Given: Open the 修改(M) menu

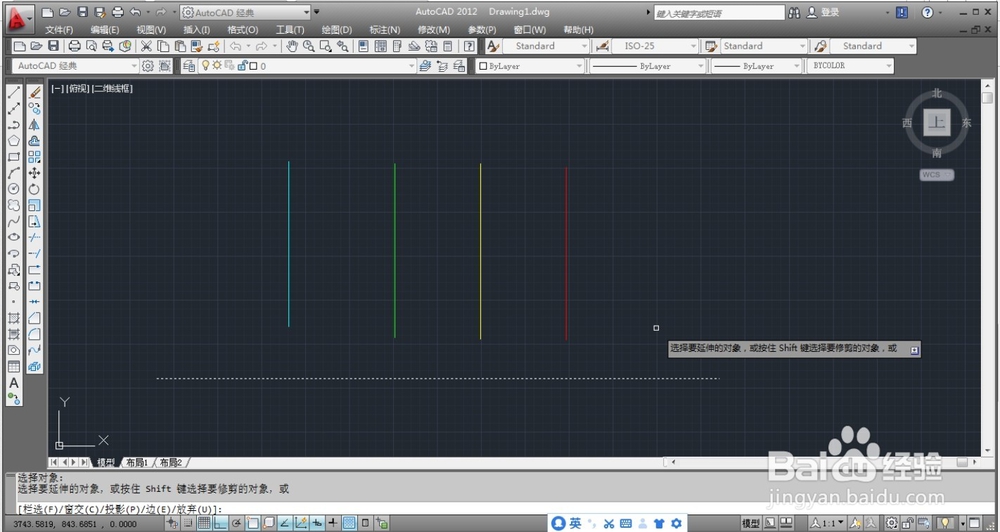Looking at the screenshot, I should [x=434, y=30].
